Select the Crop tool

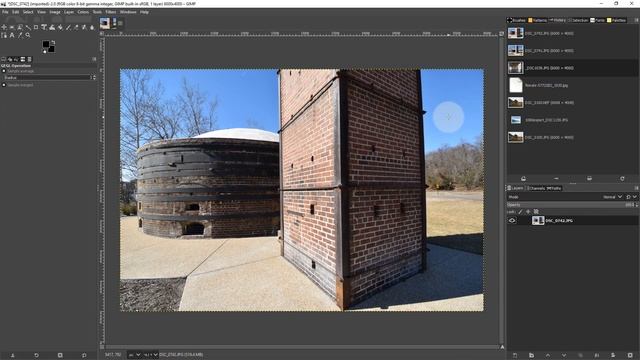click(36, 27)
